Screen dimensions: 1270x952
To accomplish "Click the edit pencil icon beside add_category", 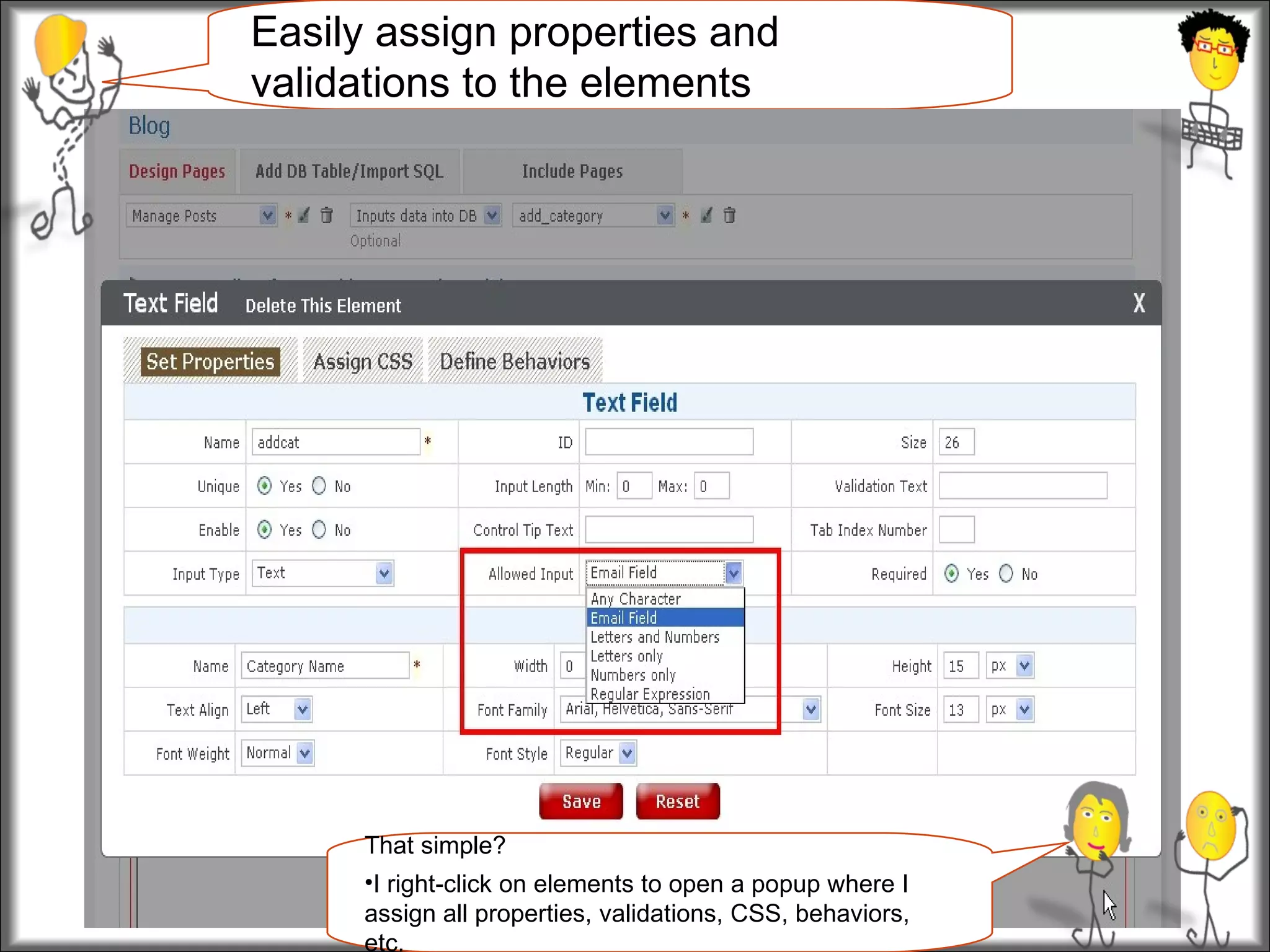I will [706, 215].
